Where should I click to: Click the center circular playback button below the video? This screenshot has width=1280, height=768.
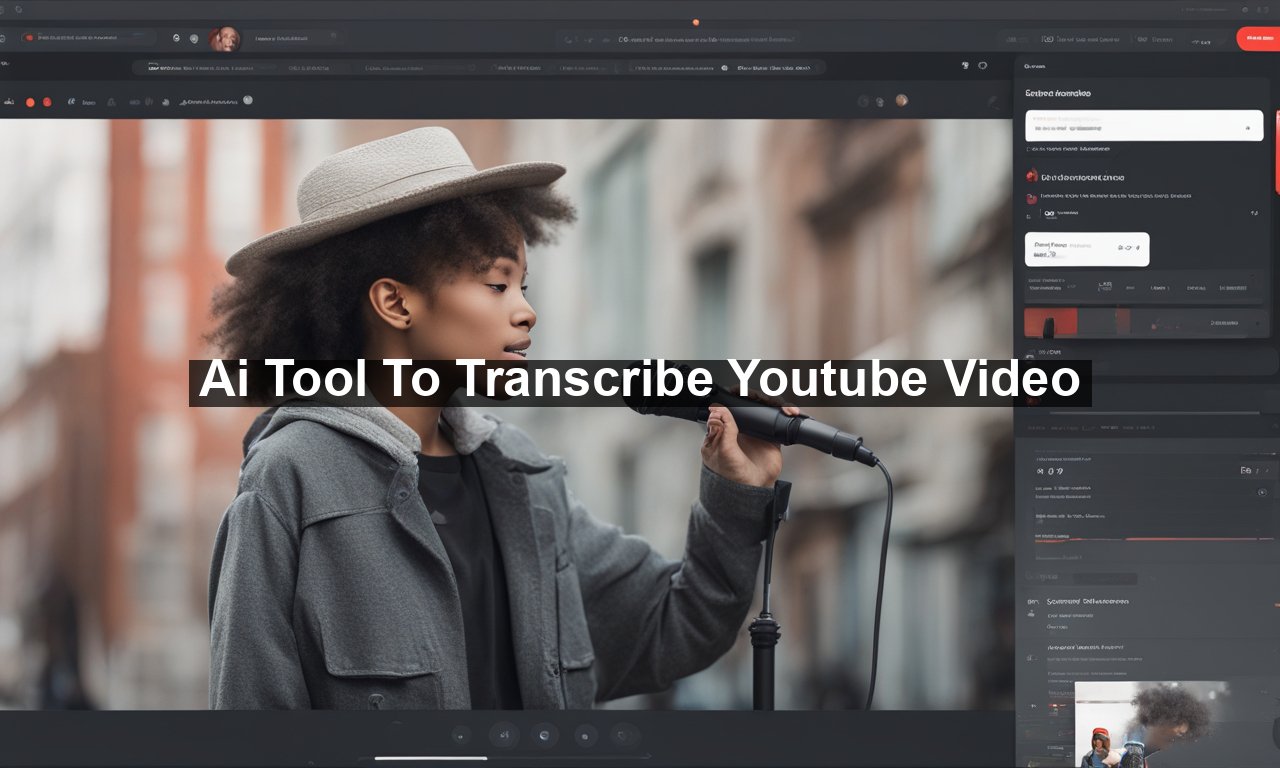545,735
